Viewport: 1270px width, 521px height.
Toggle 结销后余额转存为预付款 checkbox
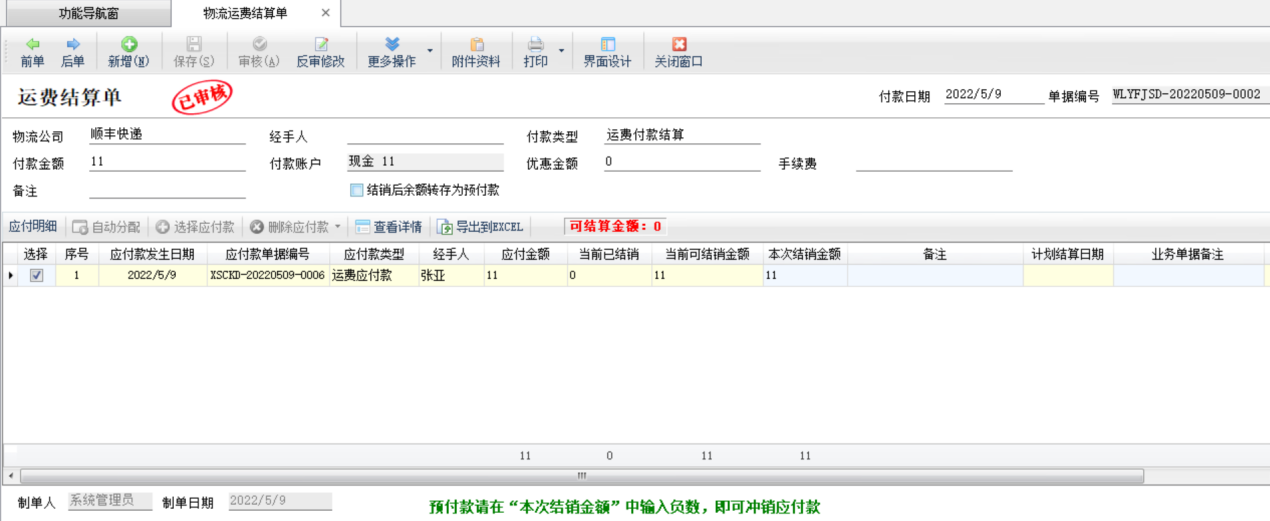coord(356,190)
